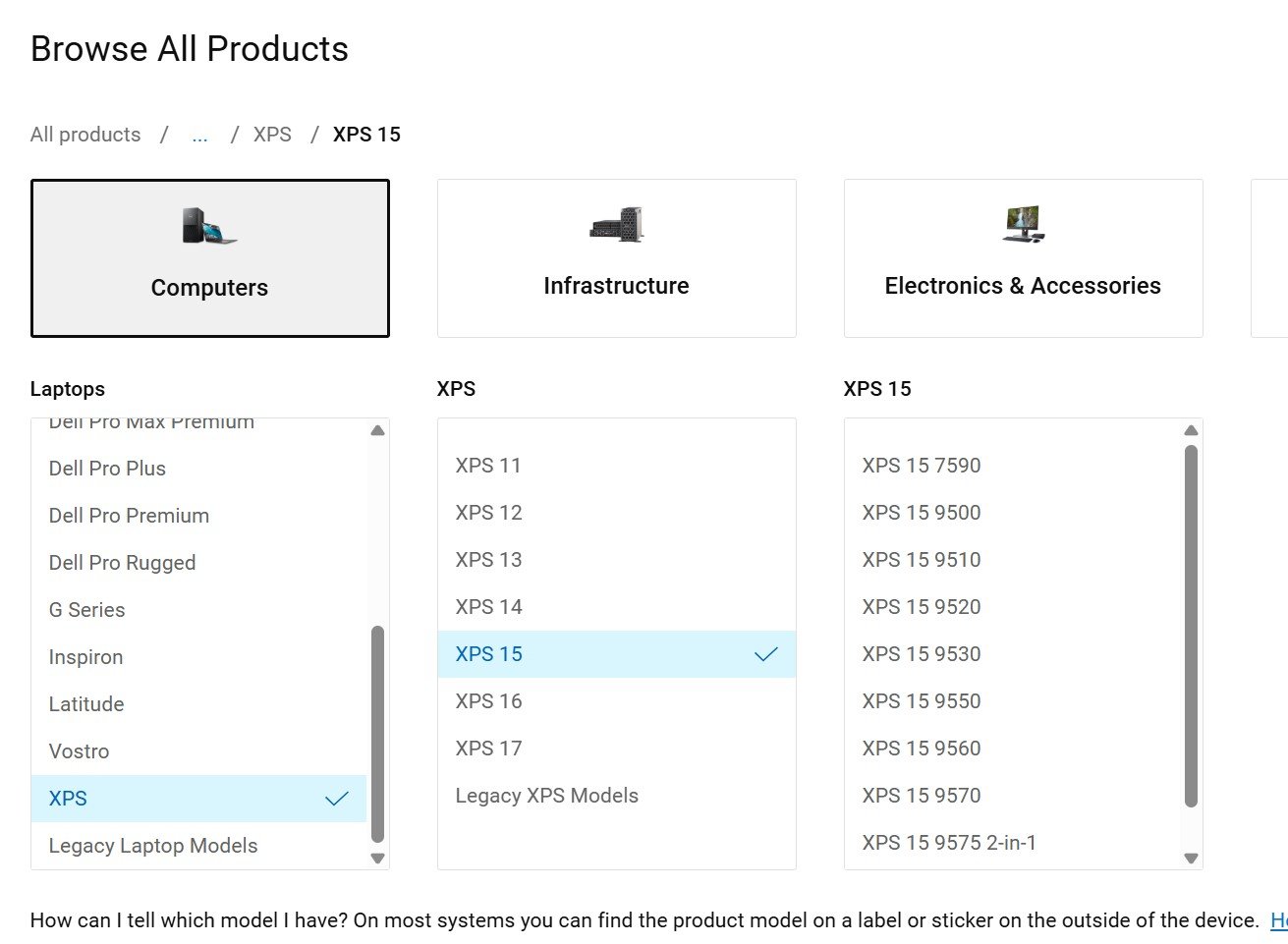Click the Computers category icon
This screenshot has height=944, width=1288.
click(x=209, y=227)
